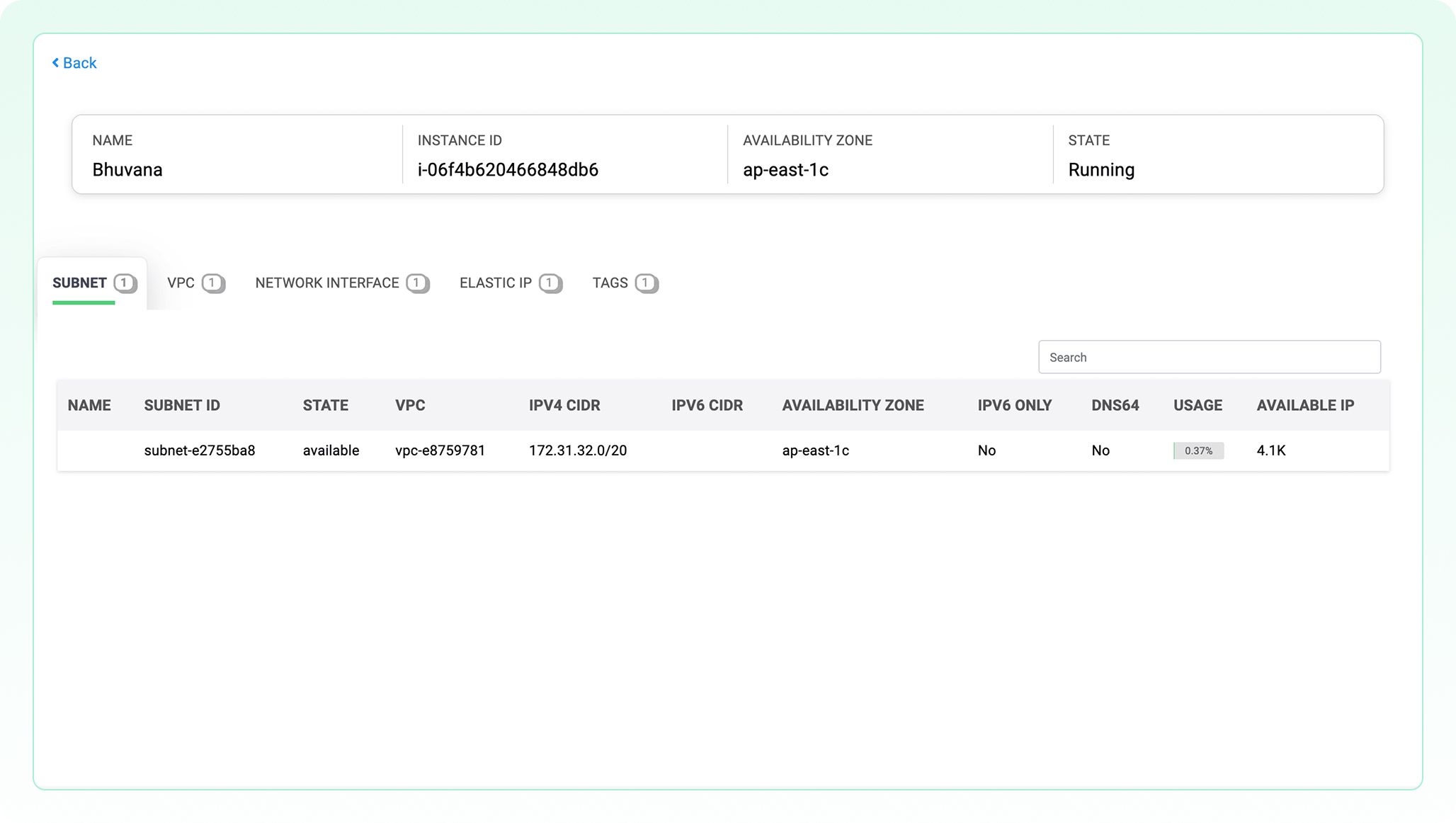Click the Usage column header
Viewport: 1456px width, 823px height.
pos(1198,405)
